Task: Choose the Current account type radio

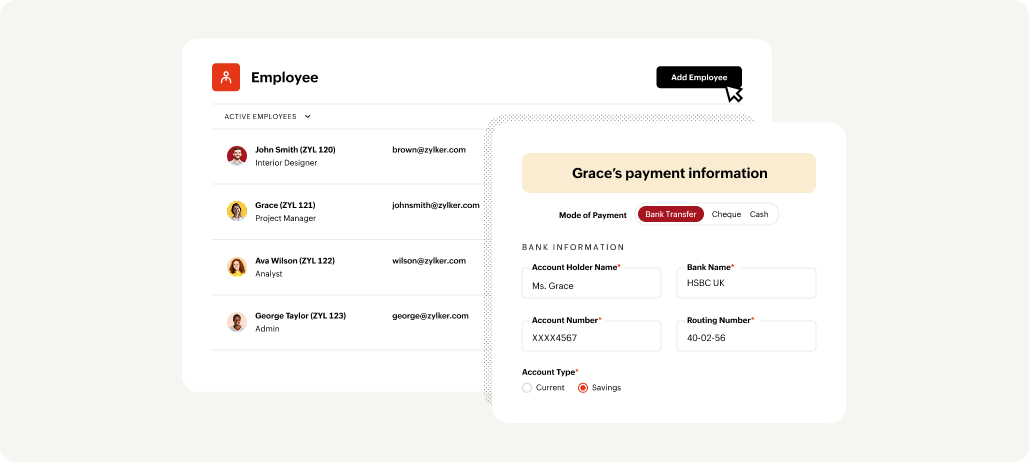Action: click(527, 388)
